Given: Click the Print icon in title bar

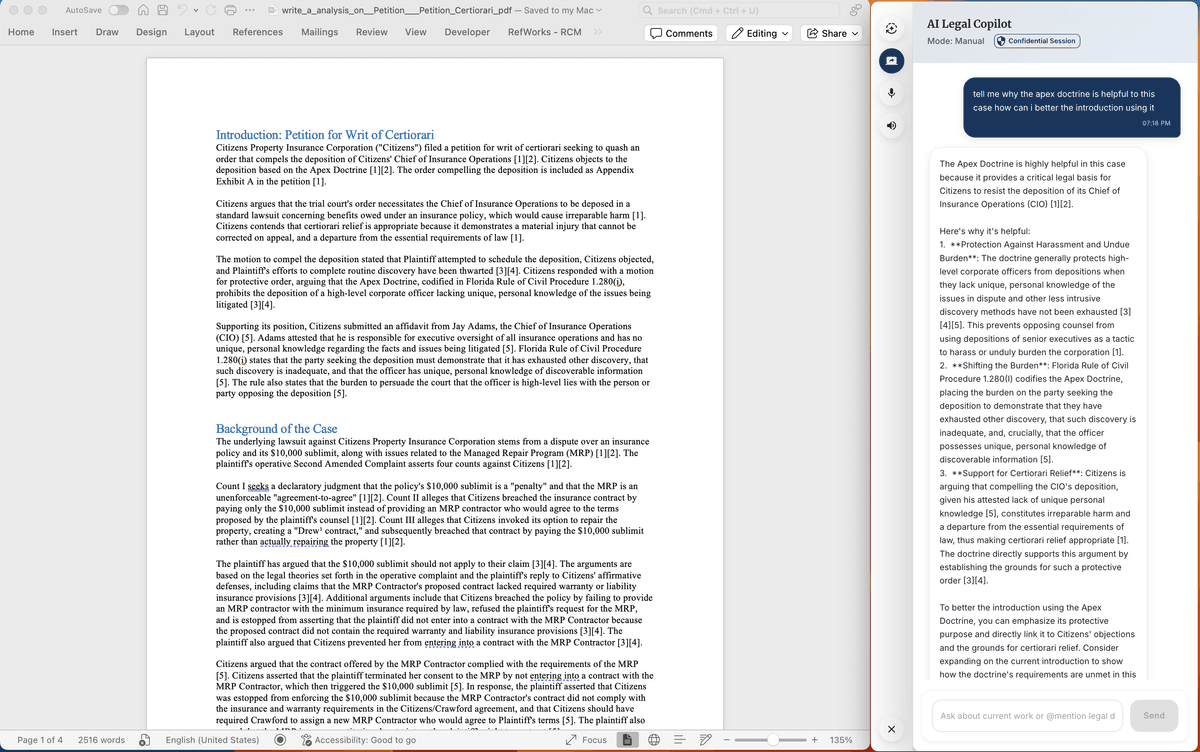Looking at the screenshot, I should click(x=231, y=10).
